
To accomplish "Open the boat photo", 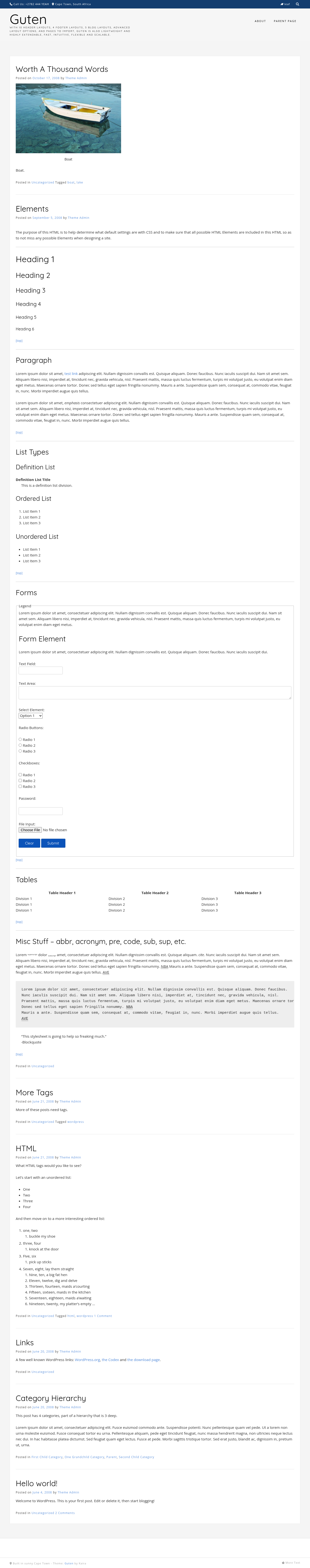I will [x=68, y=118].
